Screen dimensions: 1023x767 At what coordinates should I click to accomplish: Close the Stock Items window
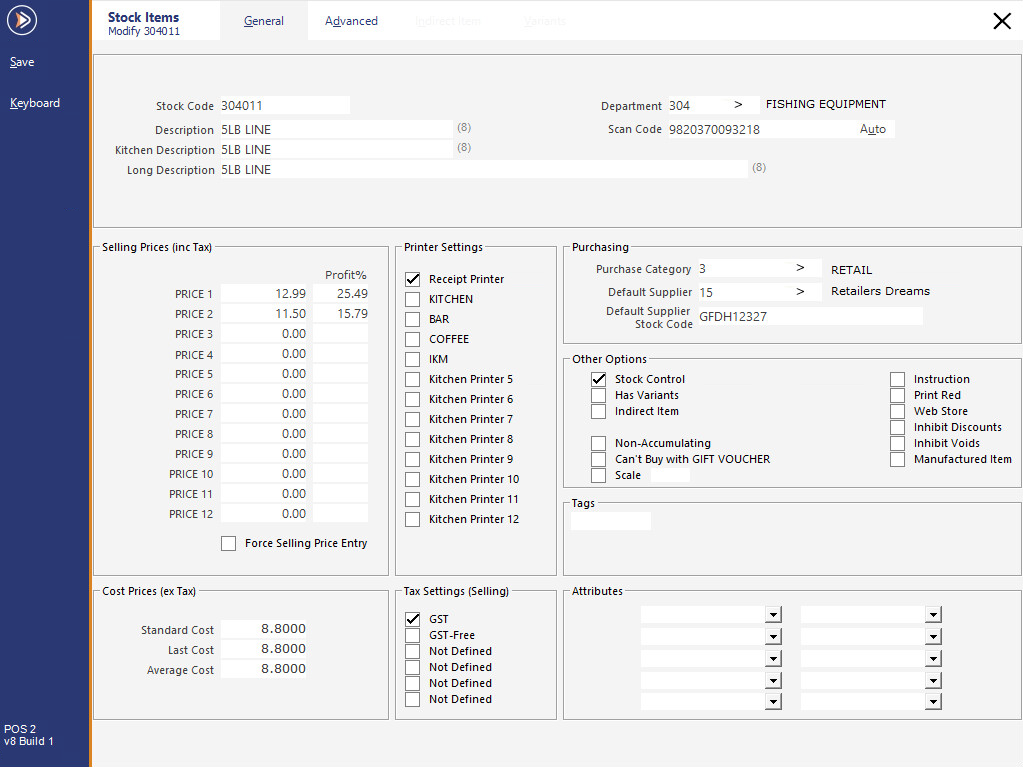coord(1001,21)
